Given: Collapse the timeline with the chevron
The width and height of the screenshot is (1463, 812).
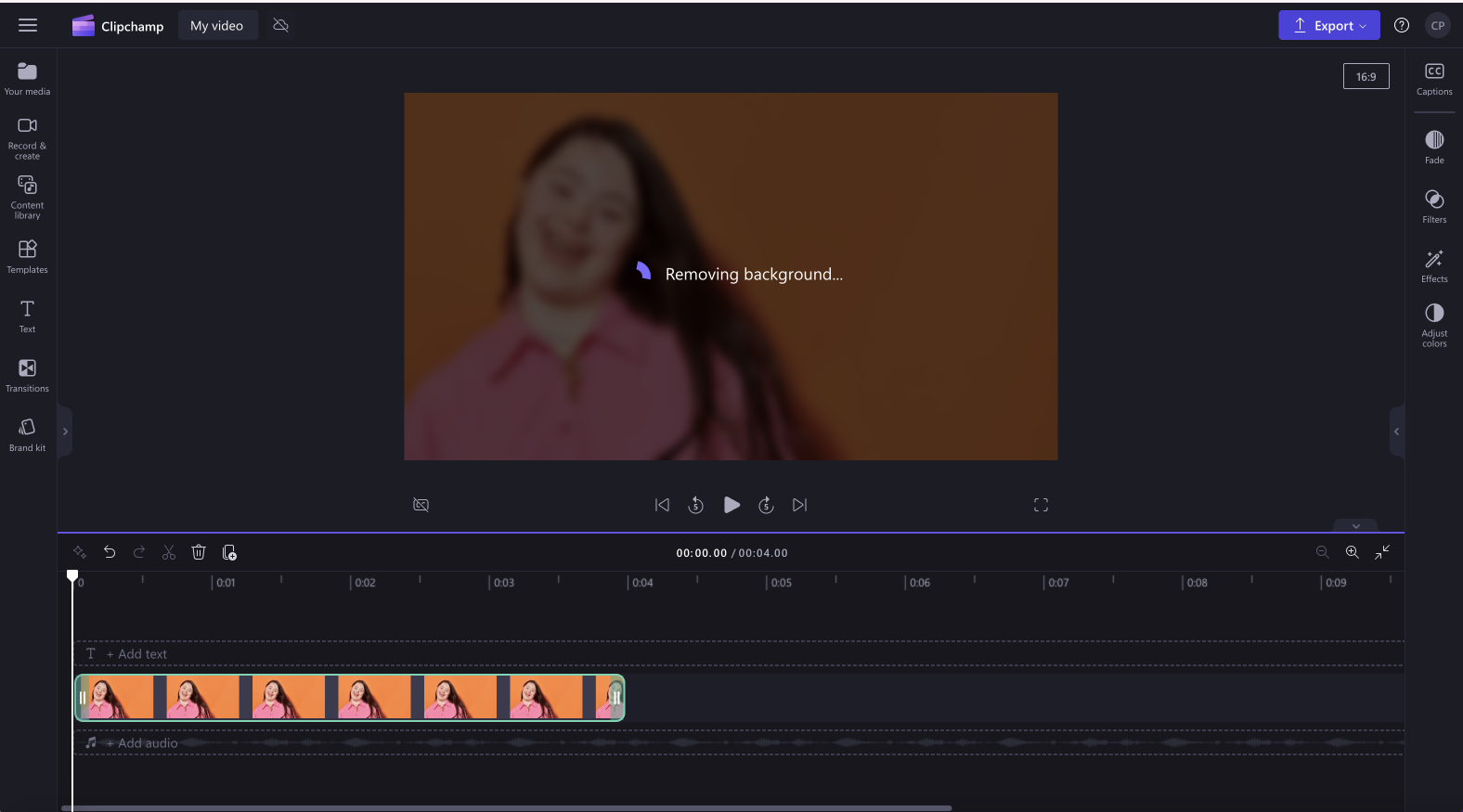Looking at the screenshot, I should click(x=1355, y=526).
